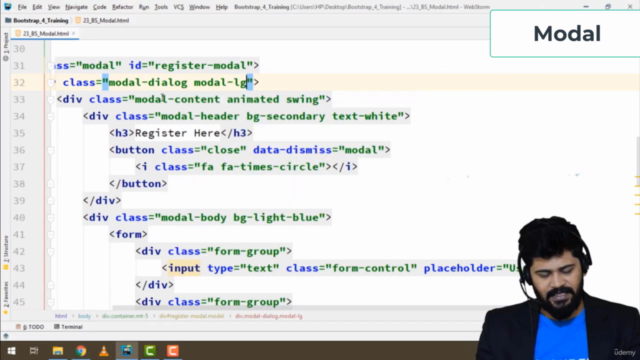Open the Tools menu
Viewport: 640px width, 360px height.
pyautogui.click(x=161, y=7)
